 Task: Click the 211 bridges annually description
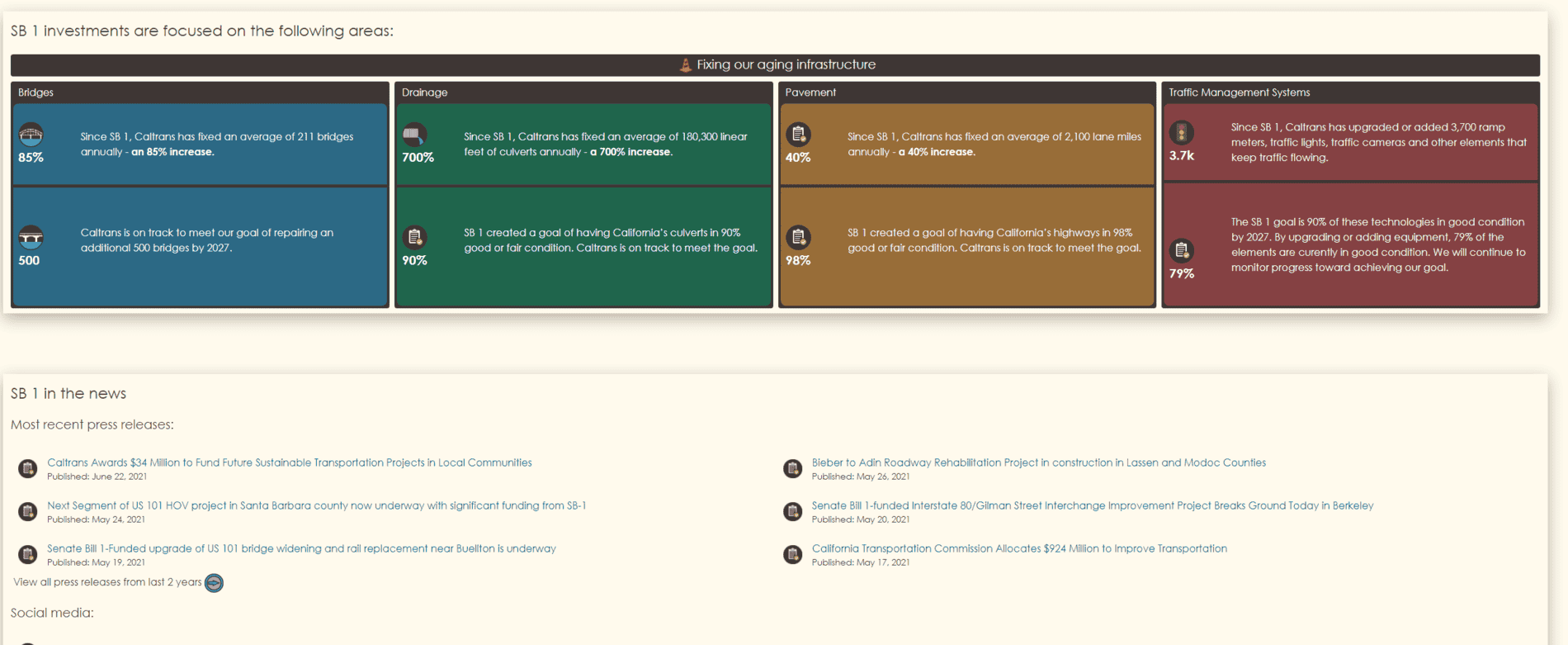(x=217, y=145)
